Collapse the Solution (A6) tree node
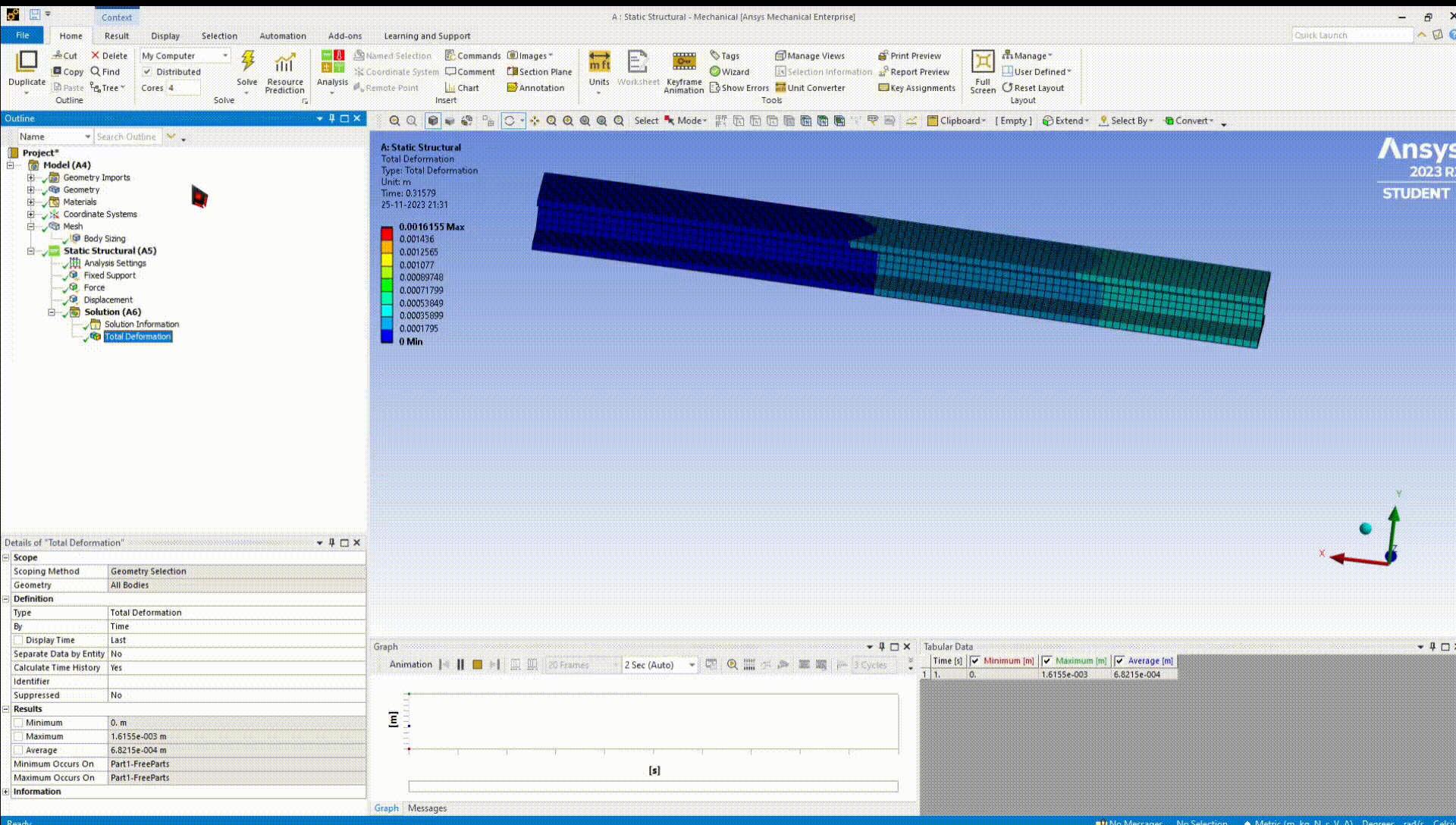The width and height of the screenshot is (1456, 825). [x=52, y=312]
